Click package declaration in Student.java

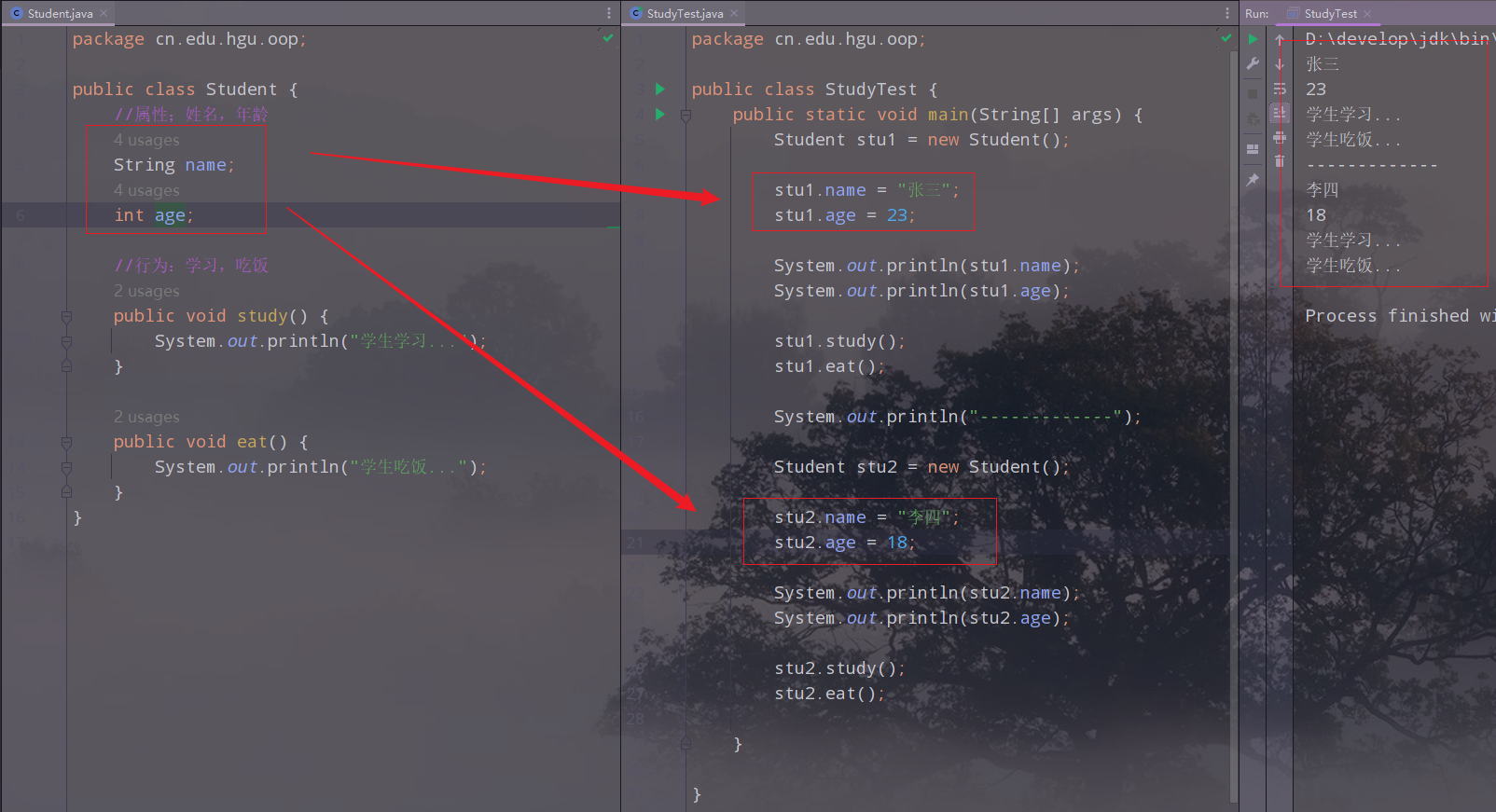[189, 39]
